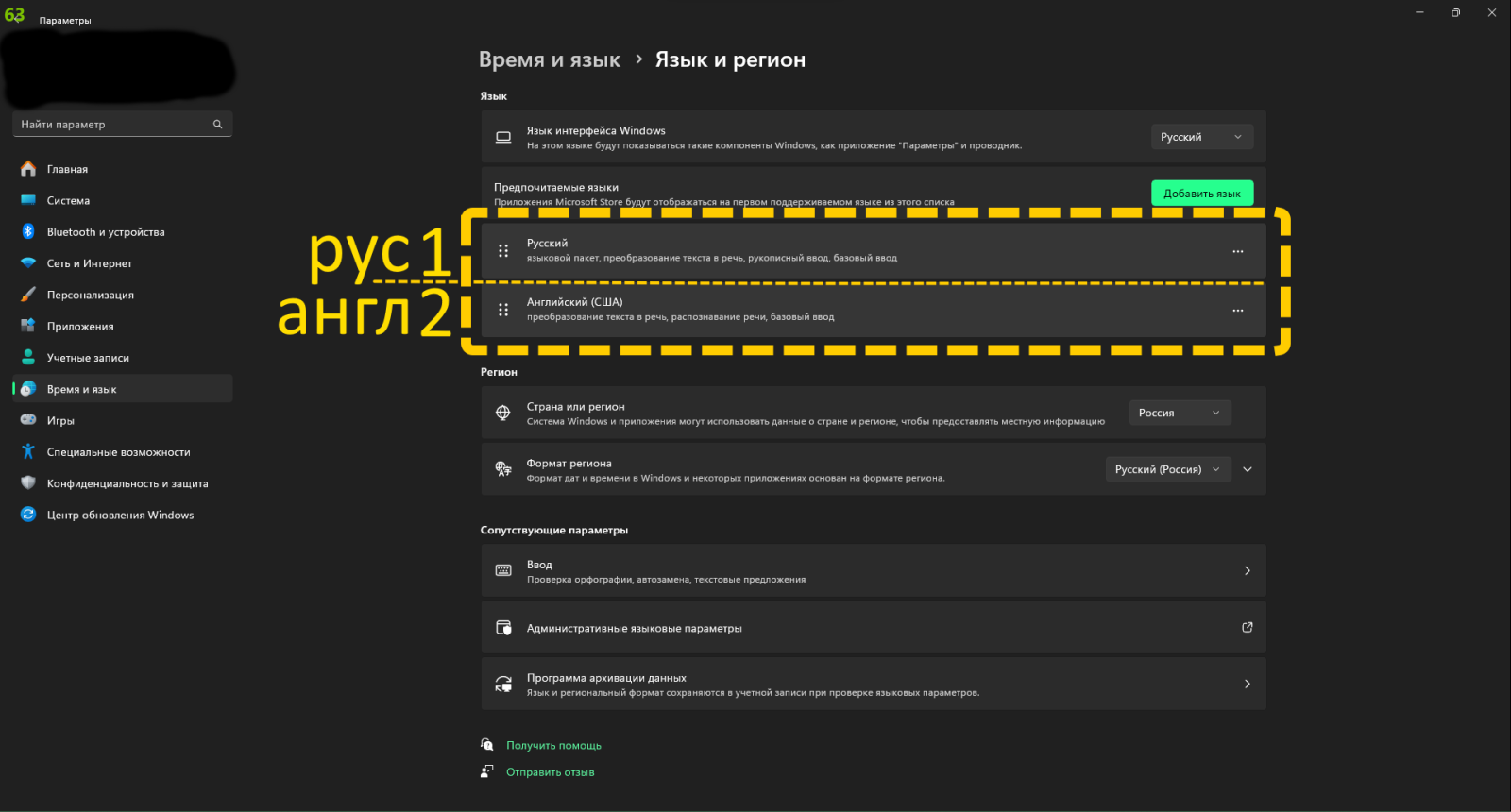Click the keyboard icon beside Ввод

[503, 570]
